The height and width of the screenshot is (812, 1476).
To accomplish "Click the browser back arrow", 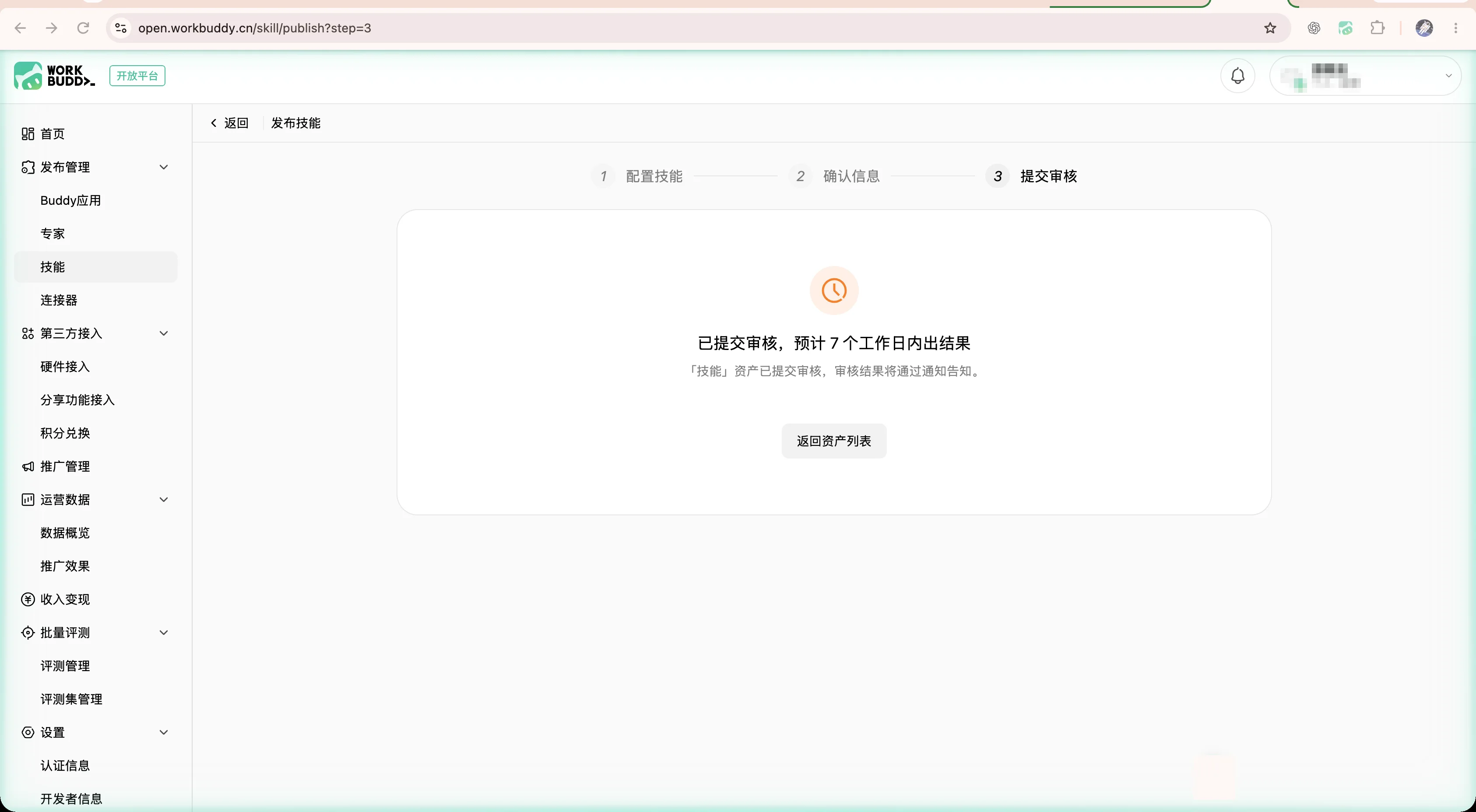I will pyautogui.click(x=21, y=28).
